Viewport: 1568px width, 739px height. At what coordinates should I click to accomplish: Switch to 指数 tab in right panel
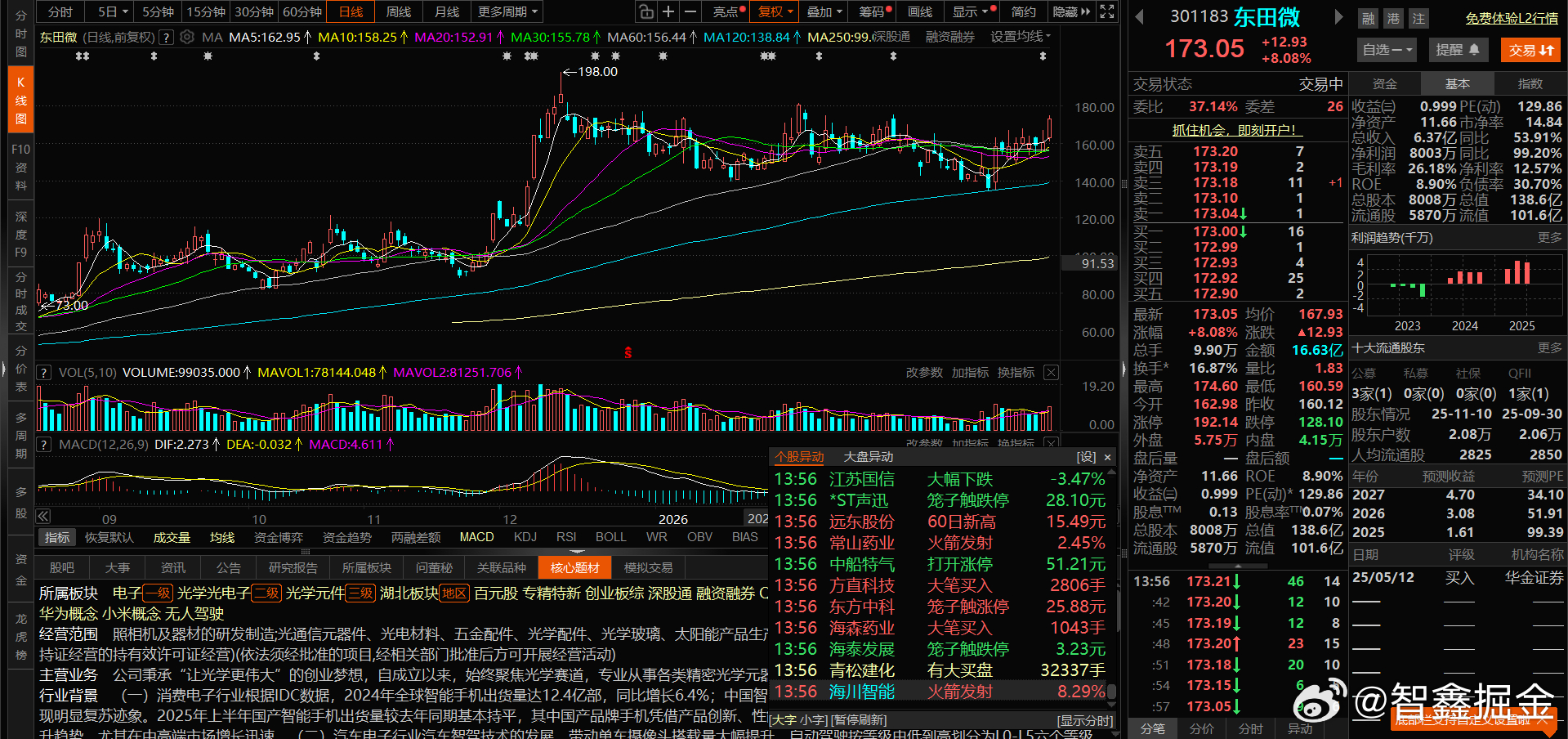coord(1530,83)
